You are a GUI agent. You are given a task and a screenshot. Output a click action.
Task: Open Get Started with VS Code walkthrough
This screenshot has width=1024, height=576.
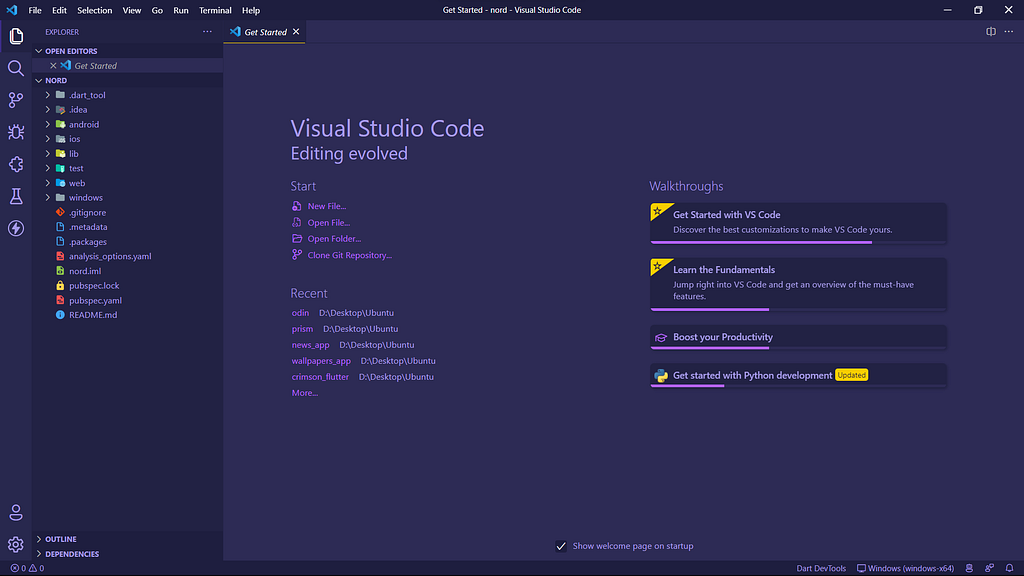point(798,223)
